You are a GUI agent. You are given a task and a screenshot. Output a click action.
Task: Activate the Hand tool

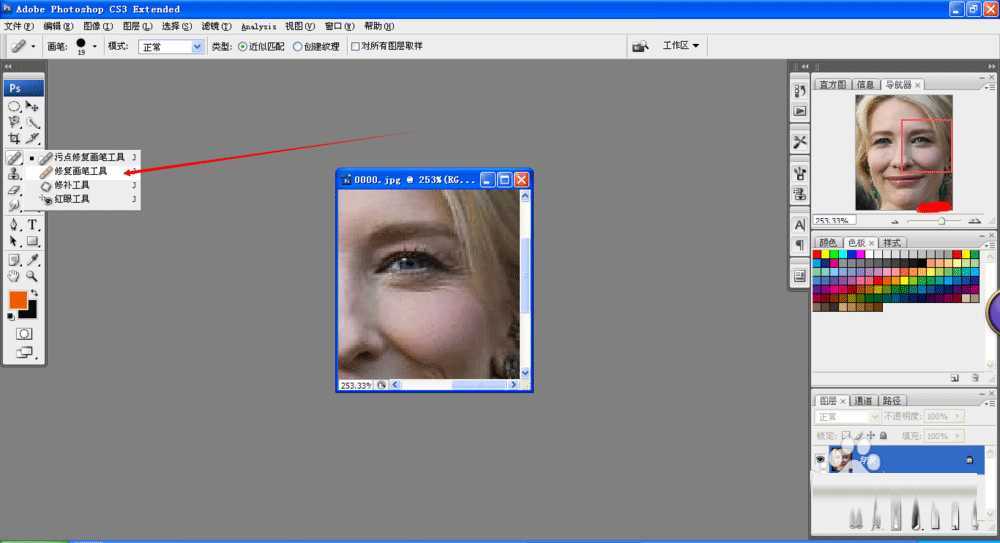click(x=15, y=275)
